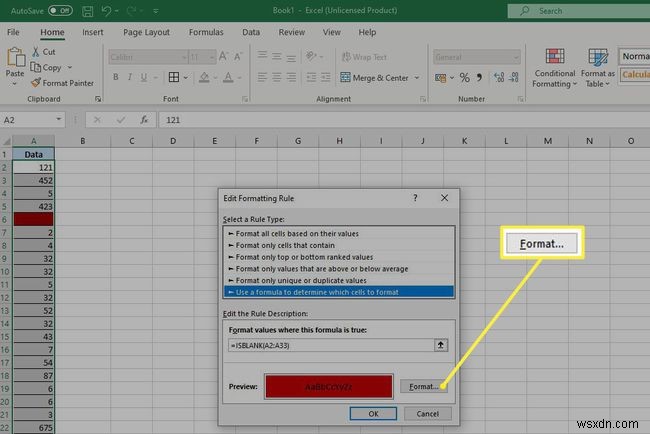Toggle Bold formatting
The image size is (650, 434).
116,77
